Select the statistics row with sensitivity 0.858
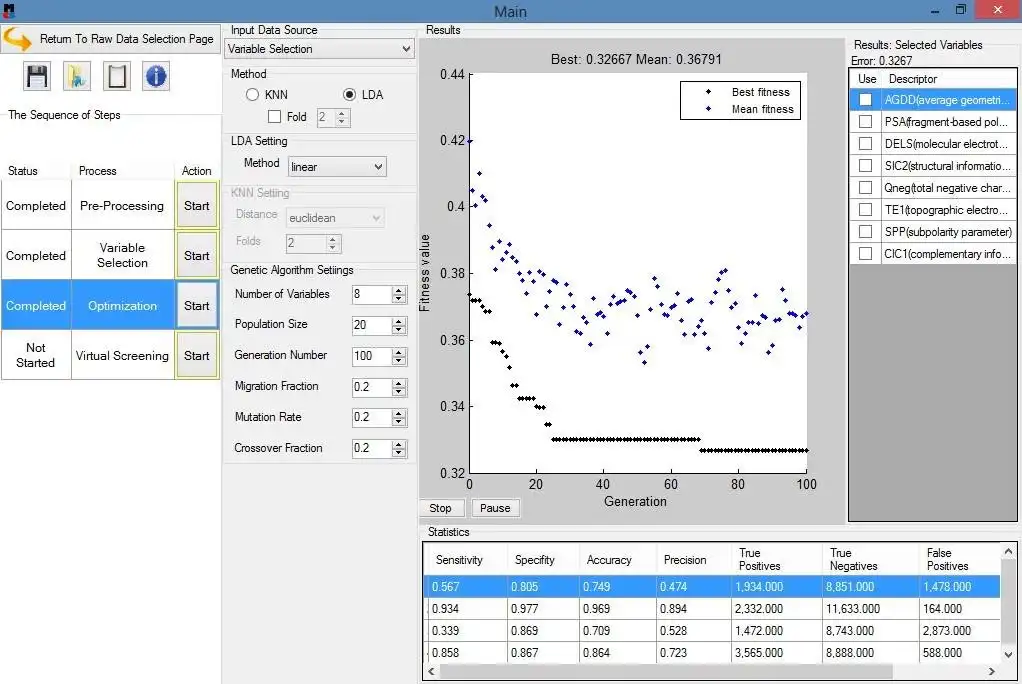 point(712,653)
